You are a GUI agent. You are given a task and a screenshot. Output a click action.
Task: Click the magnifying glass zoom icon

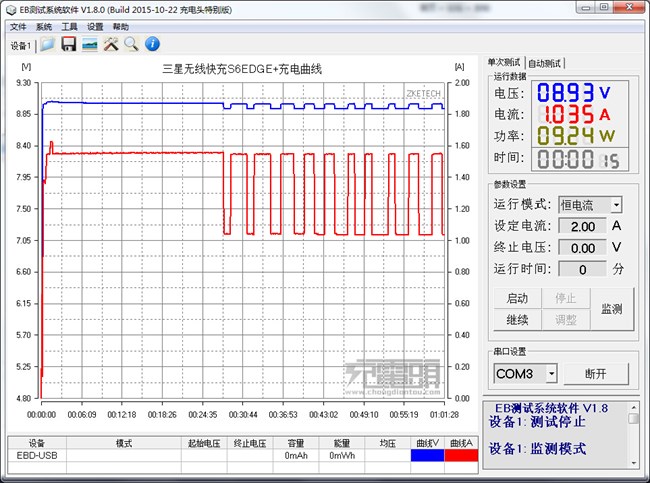[131, 44]
